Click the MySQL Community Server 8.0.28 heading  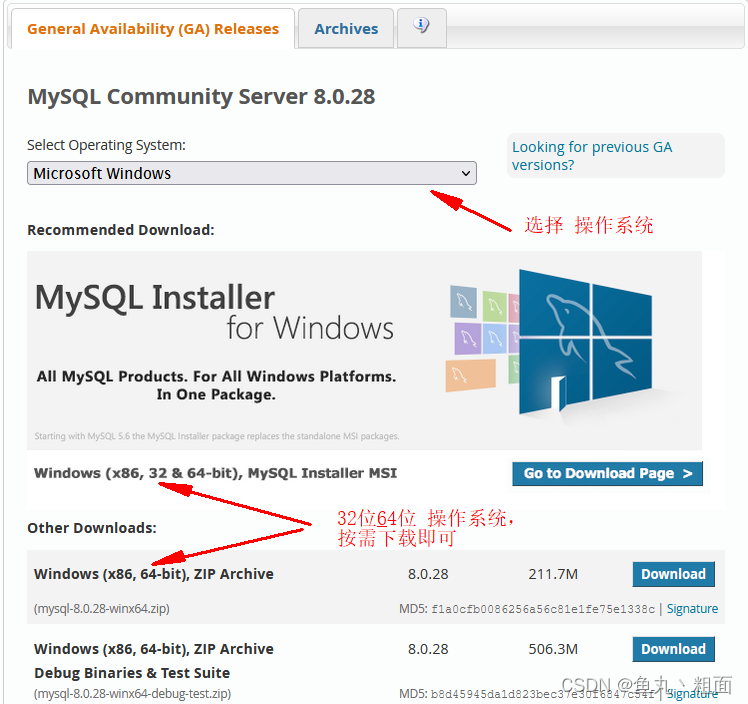point(201,96)
